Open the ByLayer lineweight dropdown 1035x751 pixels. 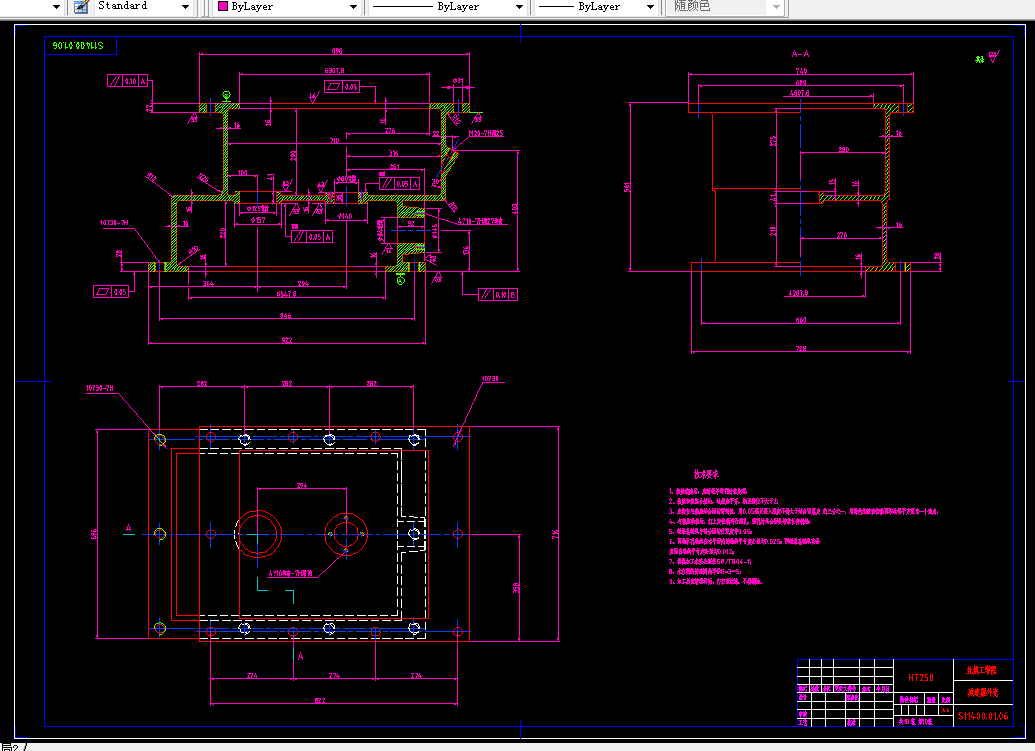650,7
